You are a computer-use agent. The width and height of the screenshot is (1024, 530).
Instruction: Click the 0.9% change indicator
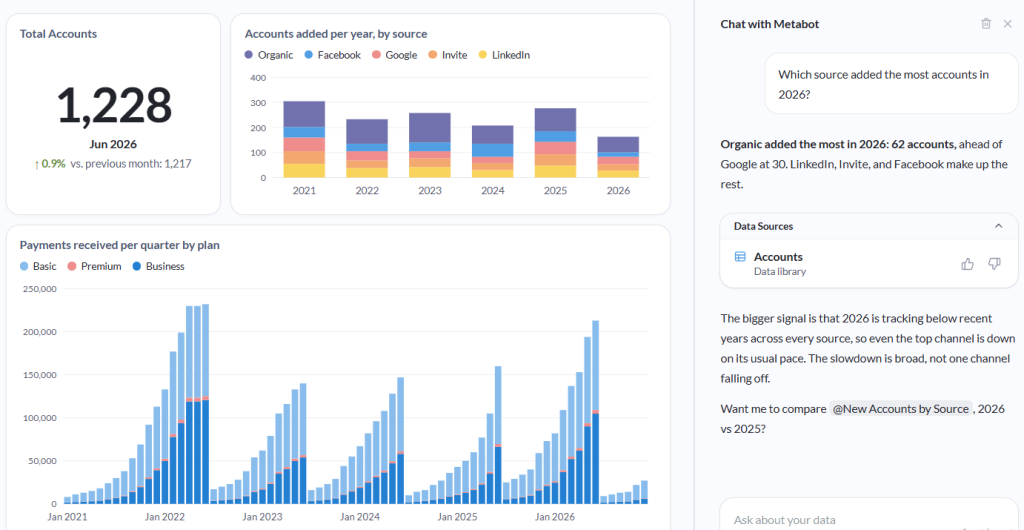pyautogui.click(x=49, y=164)
